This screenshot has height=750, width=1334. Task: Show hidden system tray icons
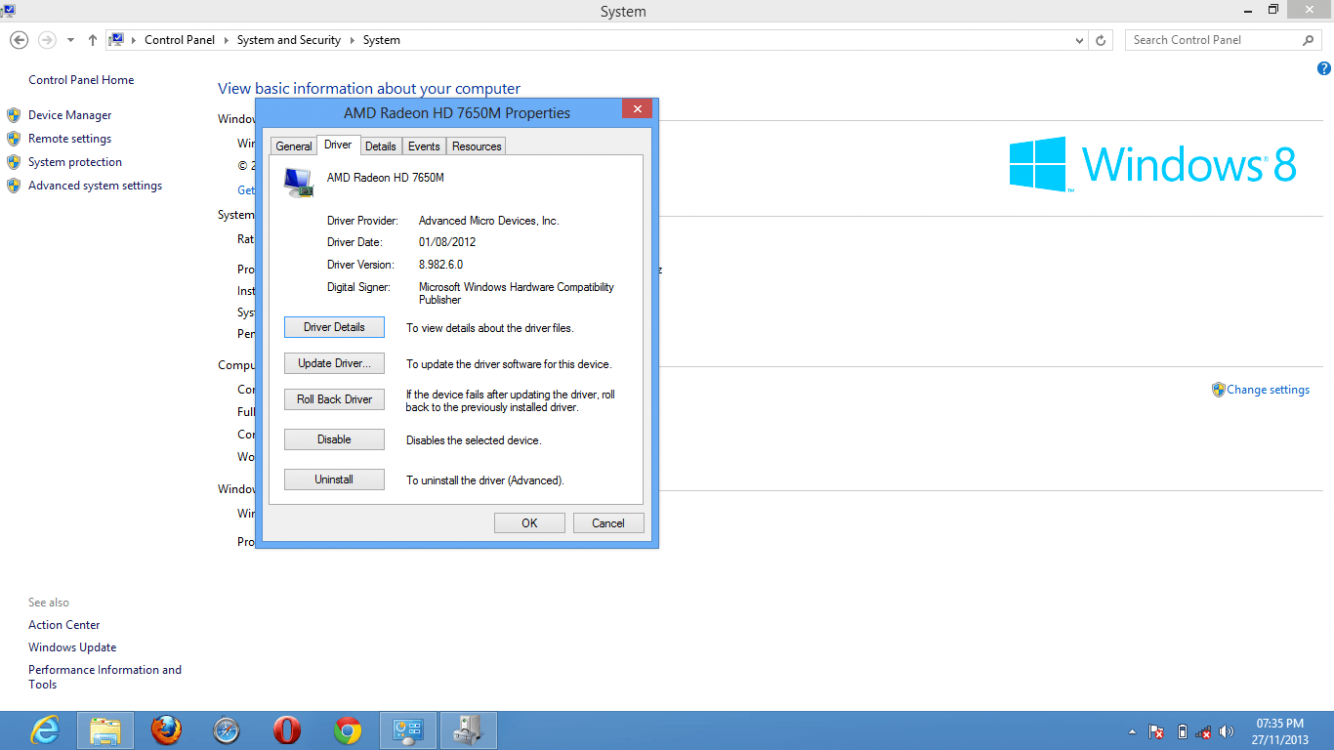pos(1132,732)
